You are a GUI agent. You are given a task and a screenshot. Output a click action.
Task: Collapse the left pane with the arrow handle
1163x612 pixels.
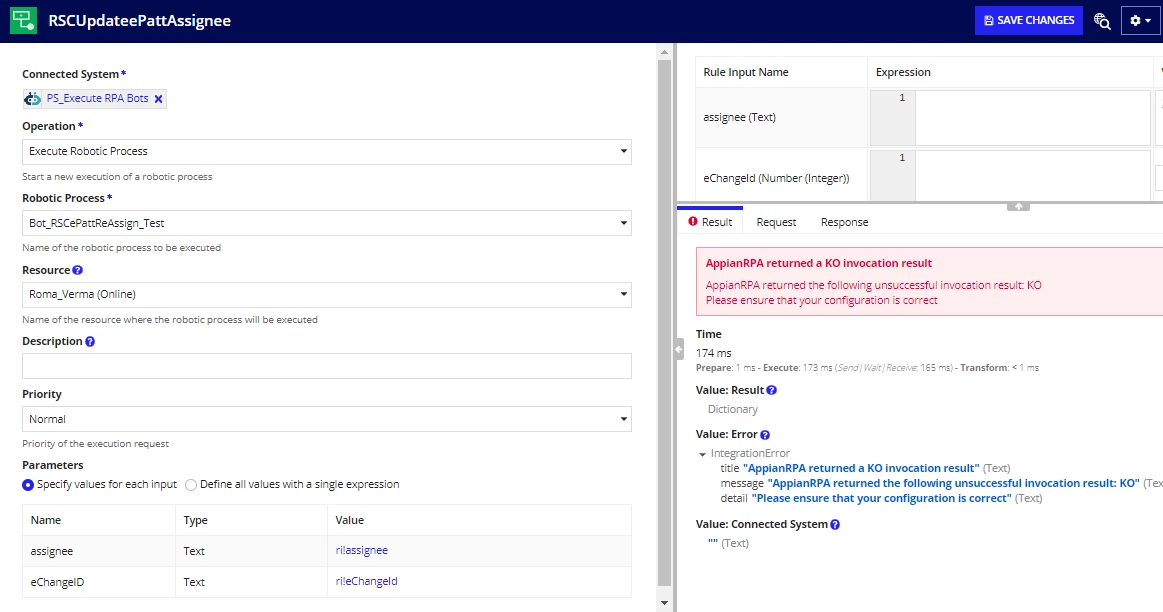(679, 349)
